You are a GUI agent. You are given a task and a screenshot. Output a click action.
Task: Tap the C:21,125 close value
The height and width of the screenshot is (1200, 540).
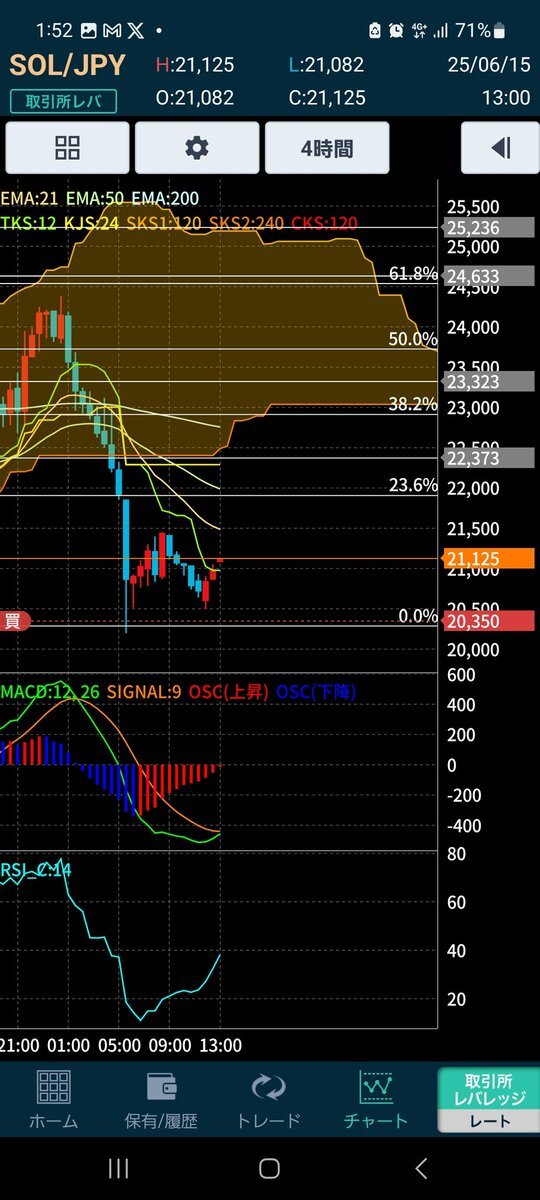(x=326, y=98)
